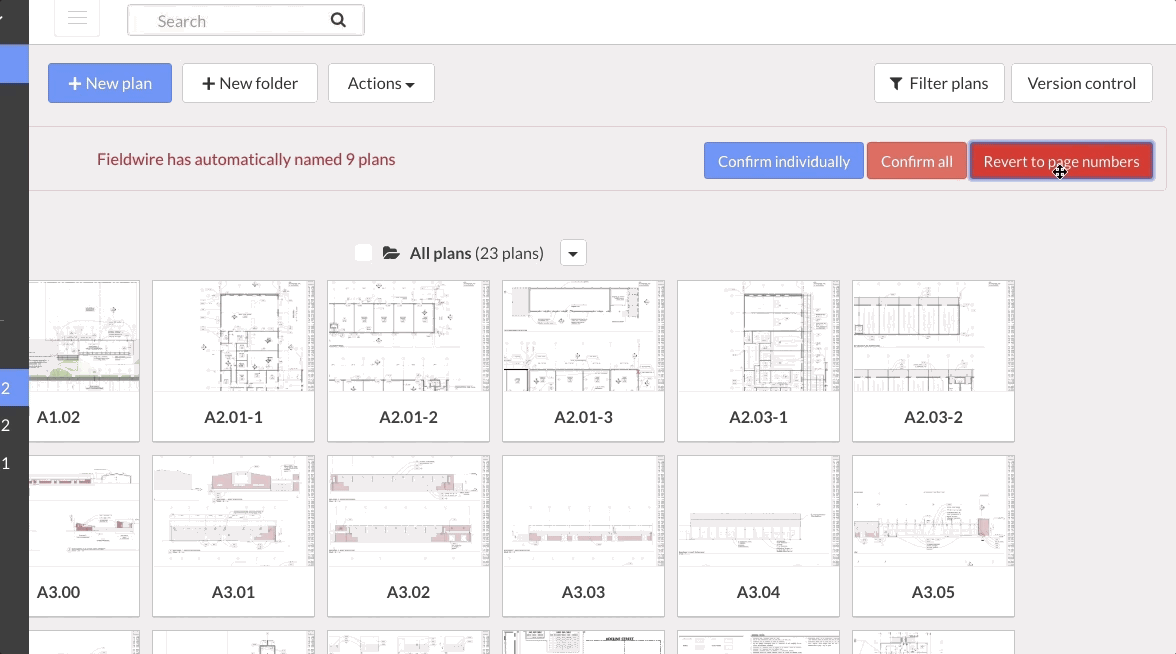Open plan thumbnail A2.01-1
The width and height of the screenshot is (1176, 654).
[x=233, y=337]
